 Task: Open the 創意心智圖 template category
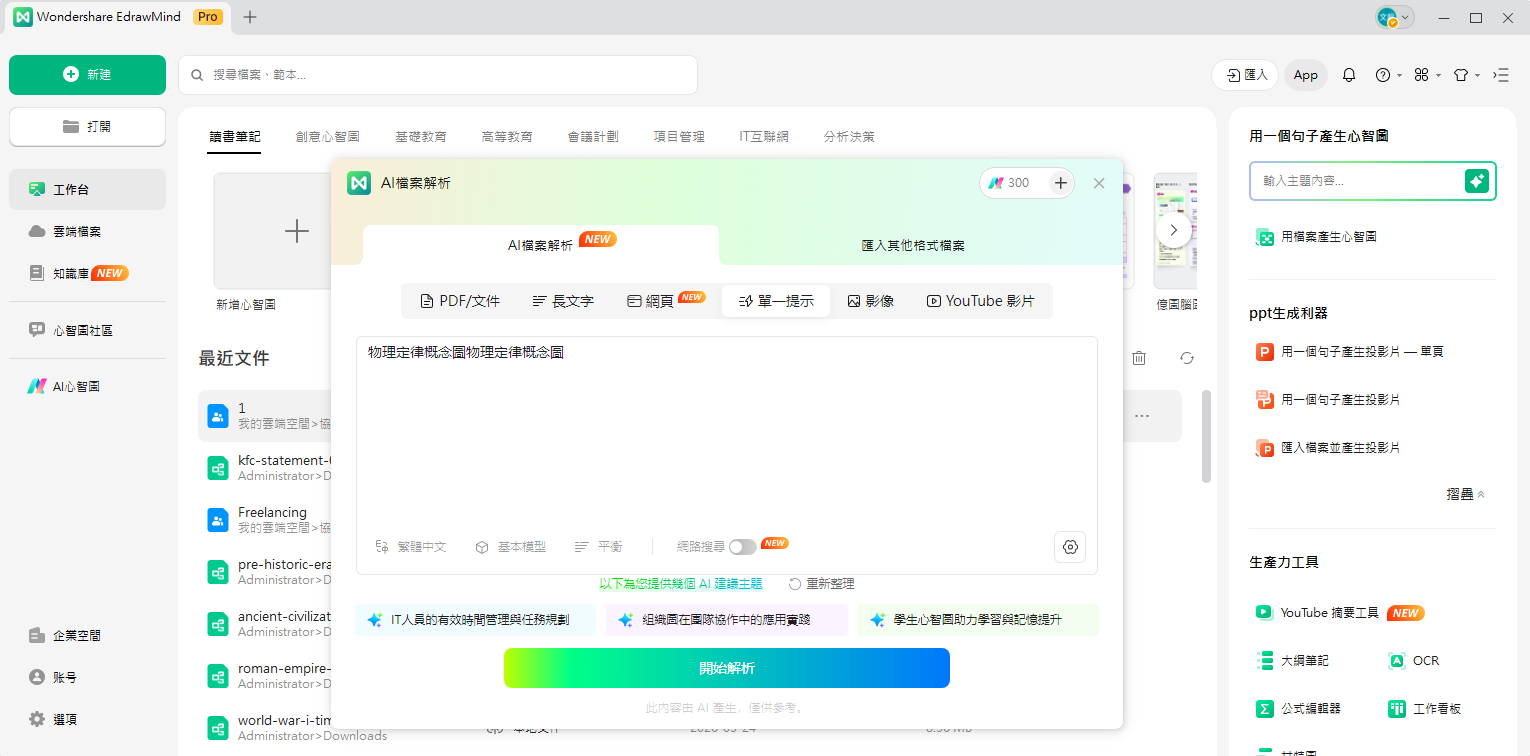[x=328, y=136]
